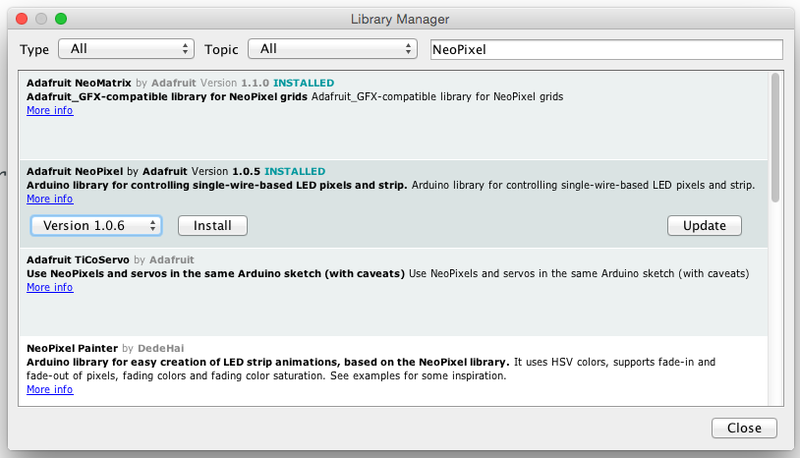
Task: Follow More info link under Adafruit TiCoServo
Action: (49, 287)
